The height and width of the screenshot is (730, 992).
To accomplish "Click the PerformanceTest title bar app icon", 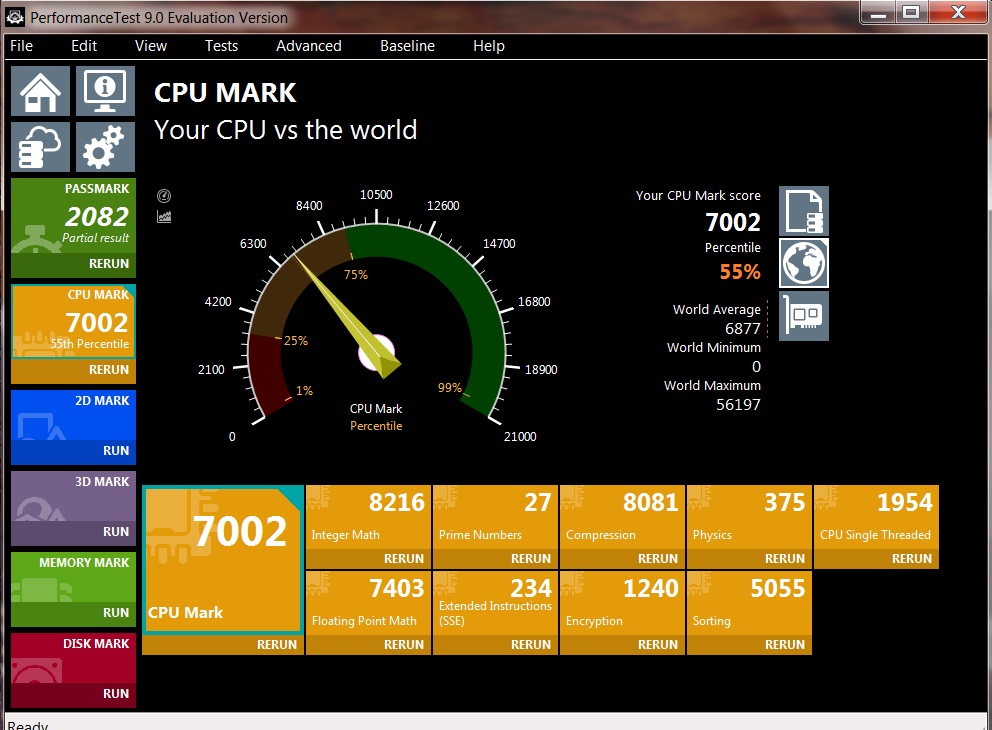I will point(15,17).
